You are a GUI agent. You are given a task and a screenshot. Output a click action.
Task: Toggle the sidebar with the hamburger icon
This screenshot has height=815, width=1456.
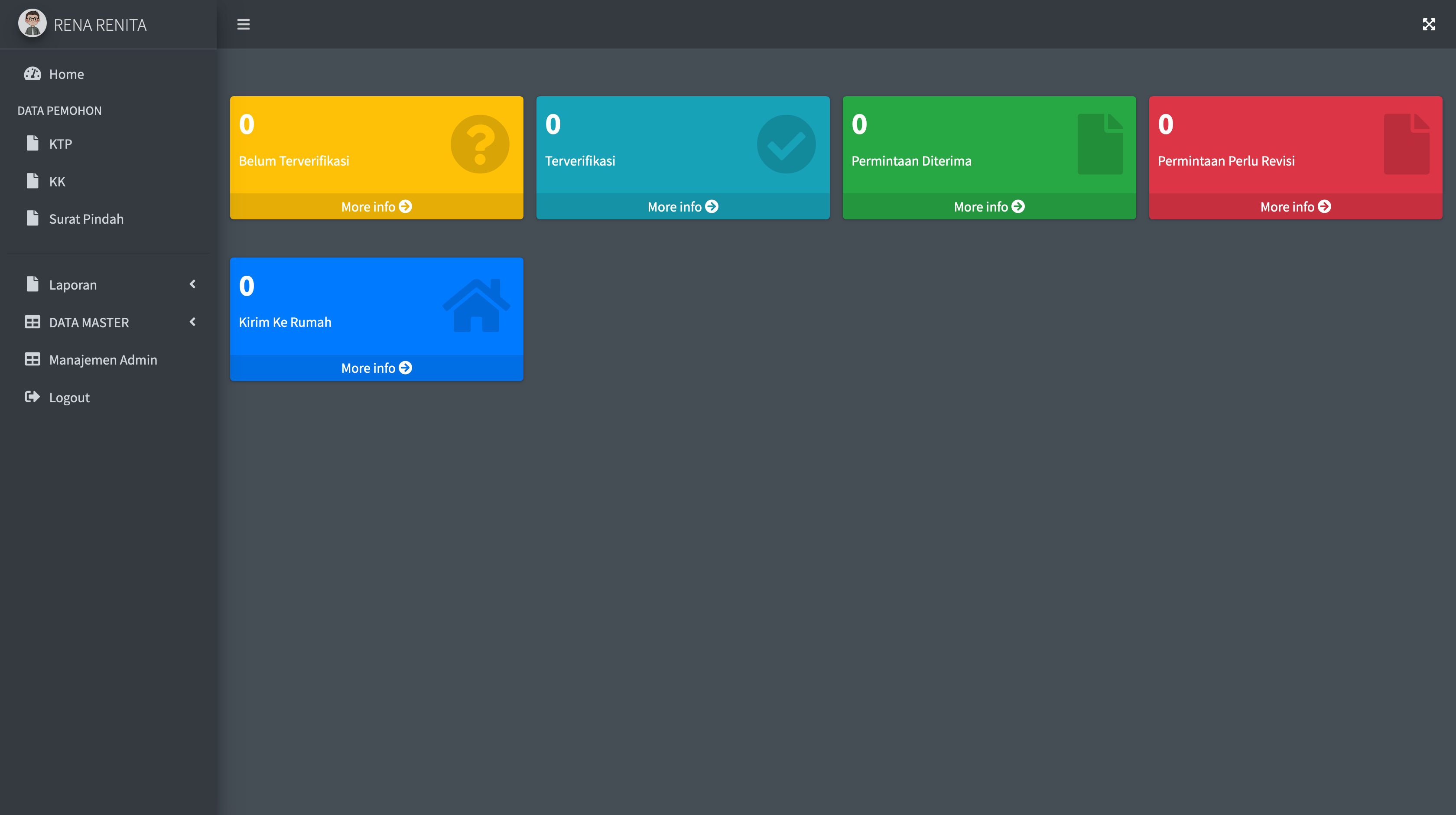(x=243, y=24)
